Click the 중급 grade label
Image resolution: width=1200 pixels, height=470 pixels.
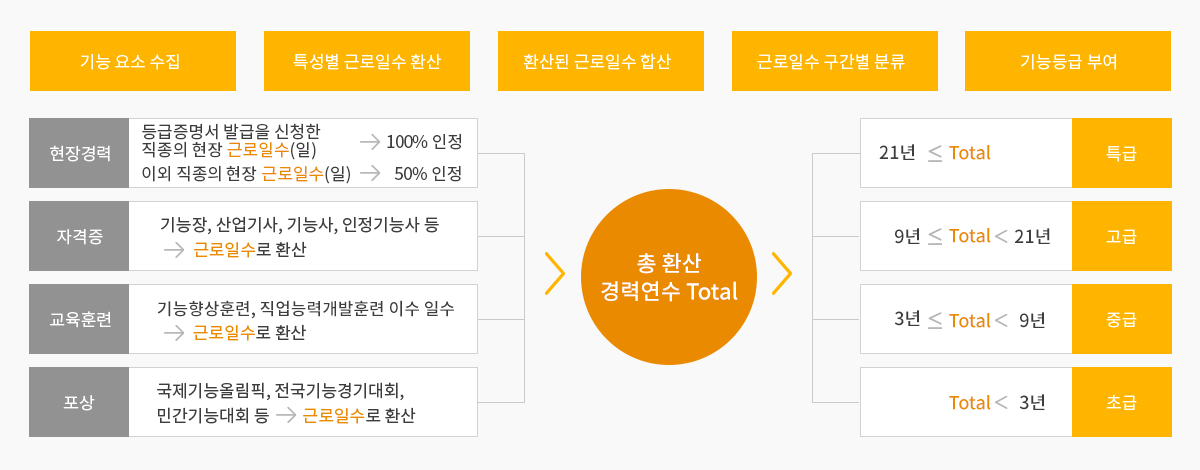(x=1121, y=319)
